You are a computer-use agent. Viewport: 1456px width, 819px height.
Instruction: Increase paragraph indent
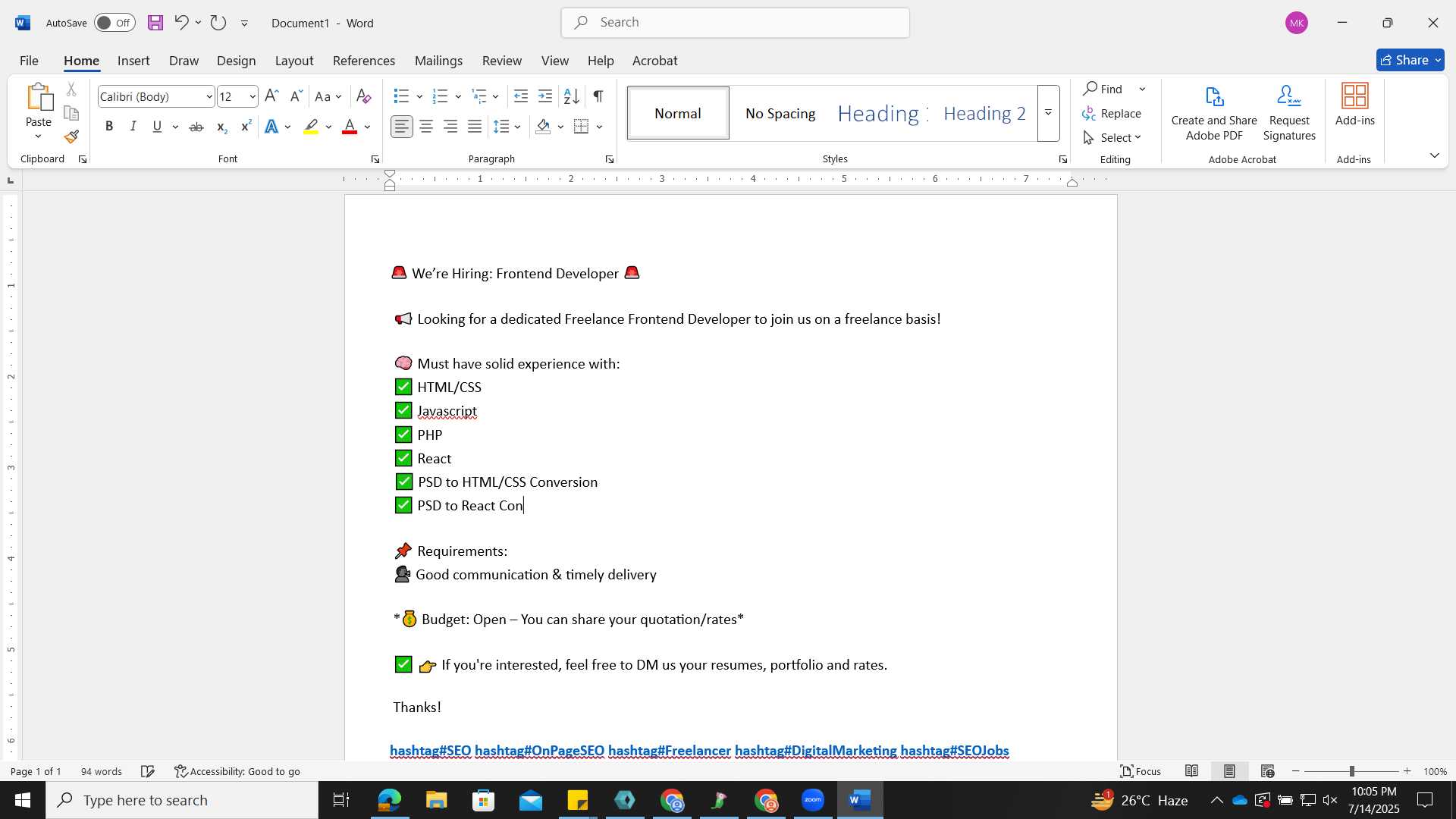tap(545, 96)
